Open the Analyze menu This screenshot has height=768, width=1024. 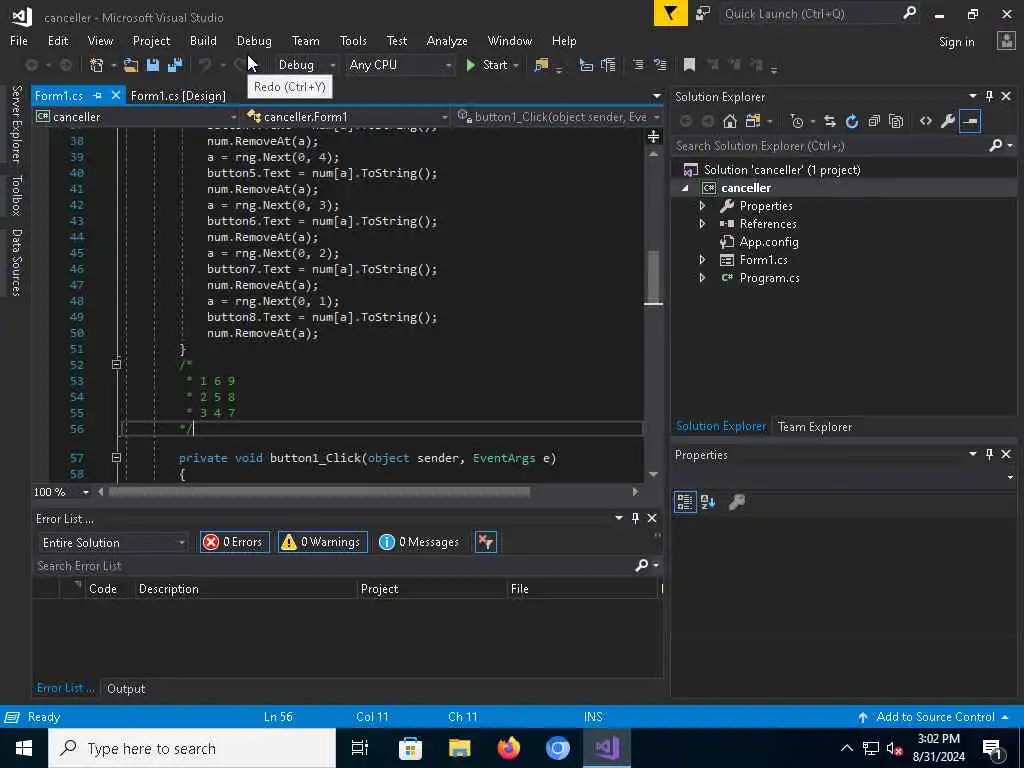point(447,40)
